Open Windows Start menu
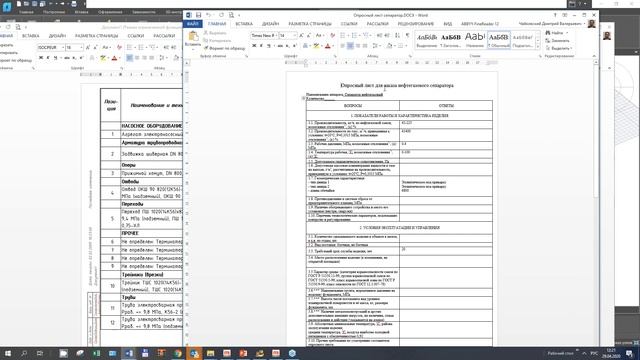The height and width of the screenshot is (360, 640). 7,353
